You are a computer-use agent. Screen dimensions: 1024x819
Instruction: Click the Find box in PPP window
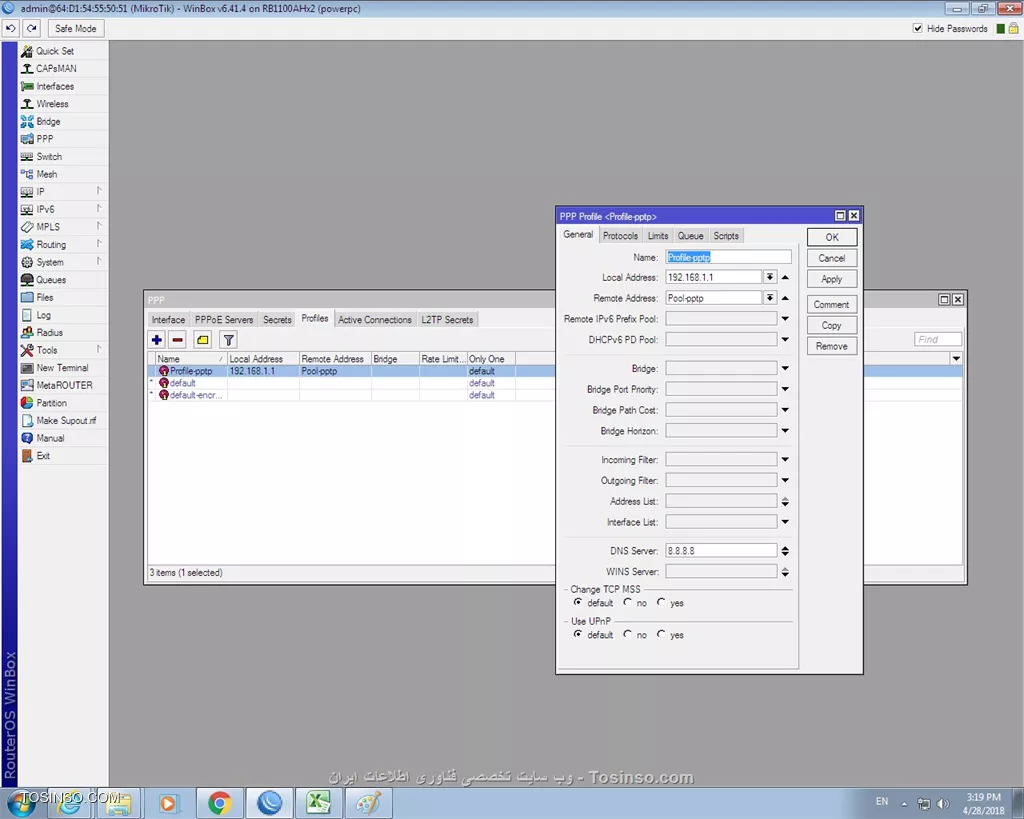(x=938, y=340)
